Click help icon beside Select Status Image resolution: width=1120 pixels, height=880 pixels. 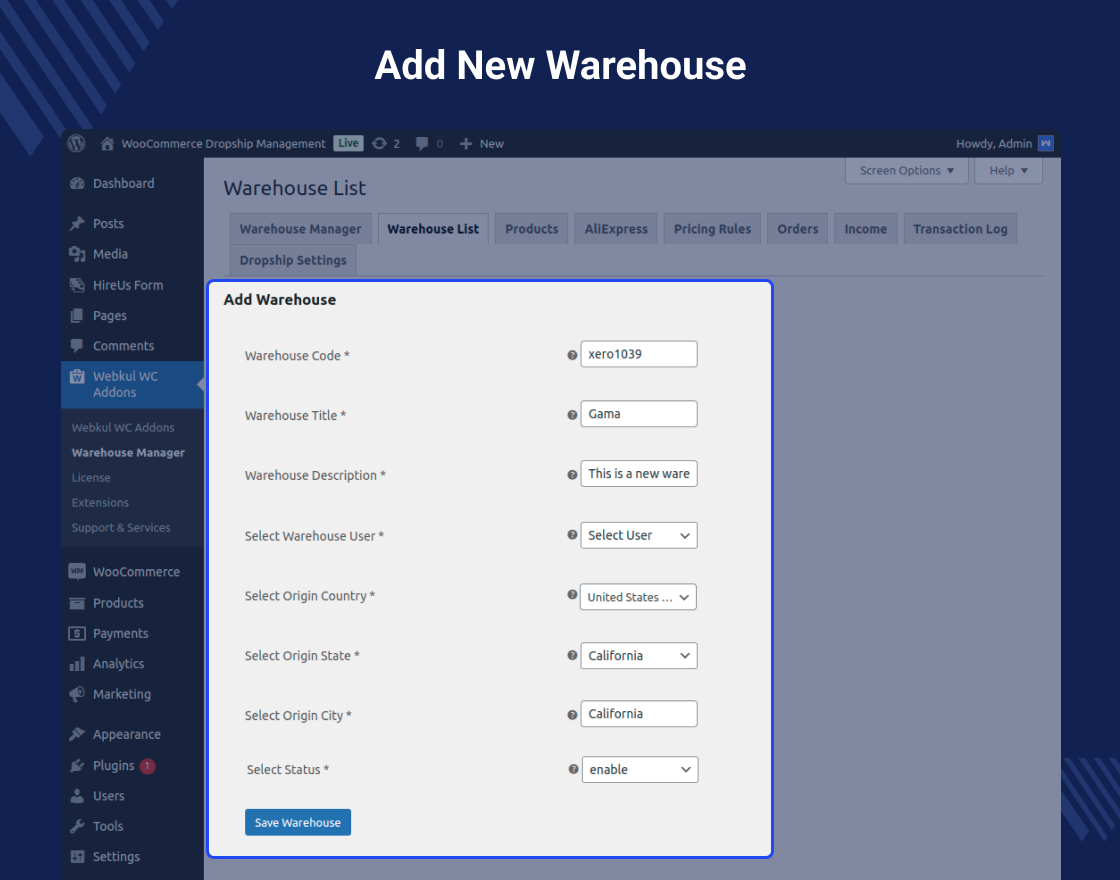click(x=573, y=769)
